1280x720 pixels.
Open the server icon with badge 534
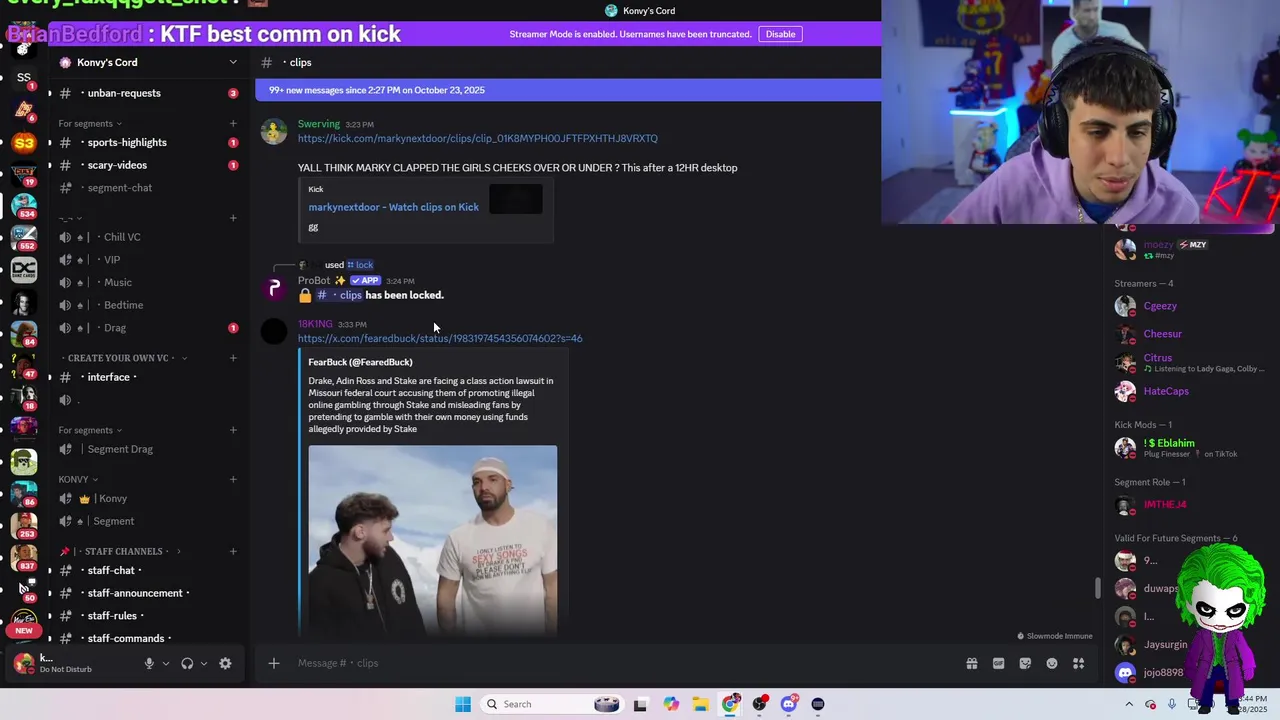[x=24, y=205]
